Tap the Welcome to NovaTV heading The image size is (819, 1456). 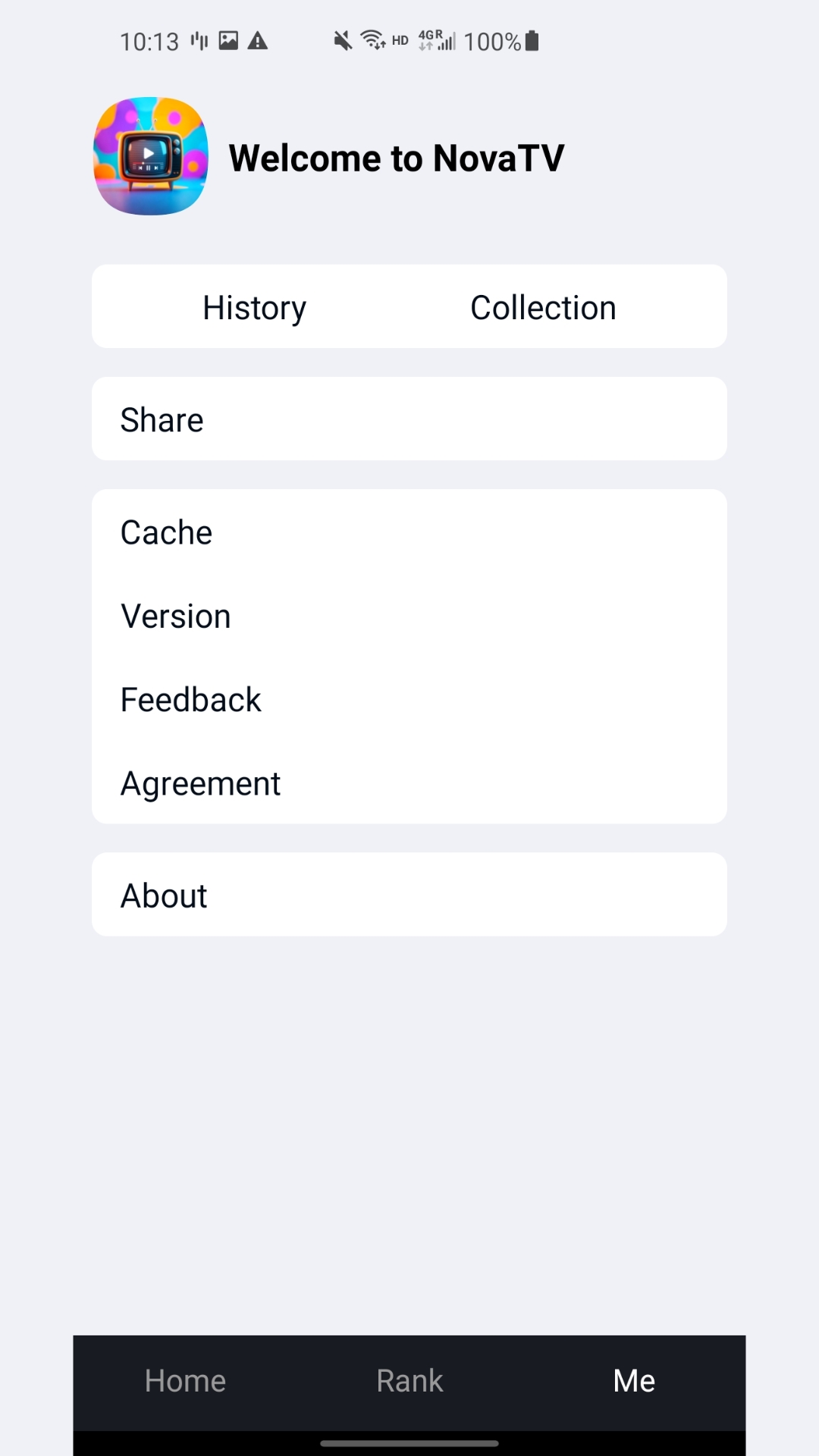tap(397, 158)
